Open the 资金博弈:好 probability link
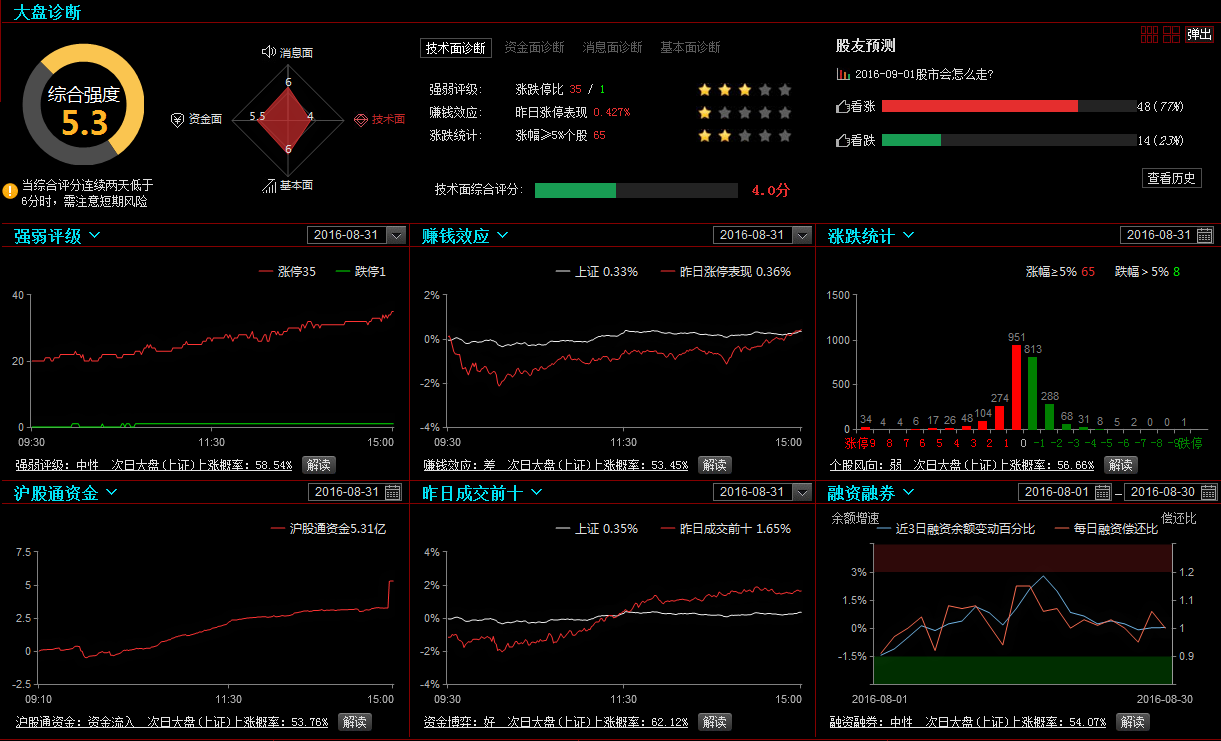The width and height of the screenshot is (1221, 741). (556, 722)
